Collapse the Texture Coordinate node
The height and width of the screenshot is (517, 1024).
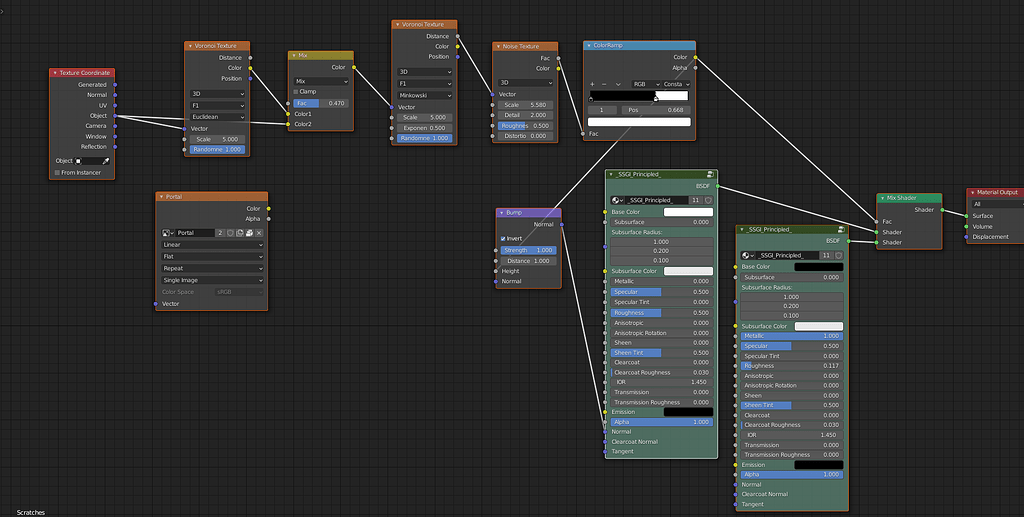tap(55, 73)
